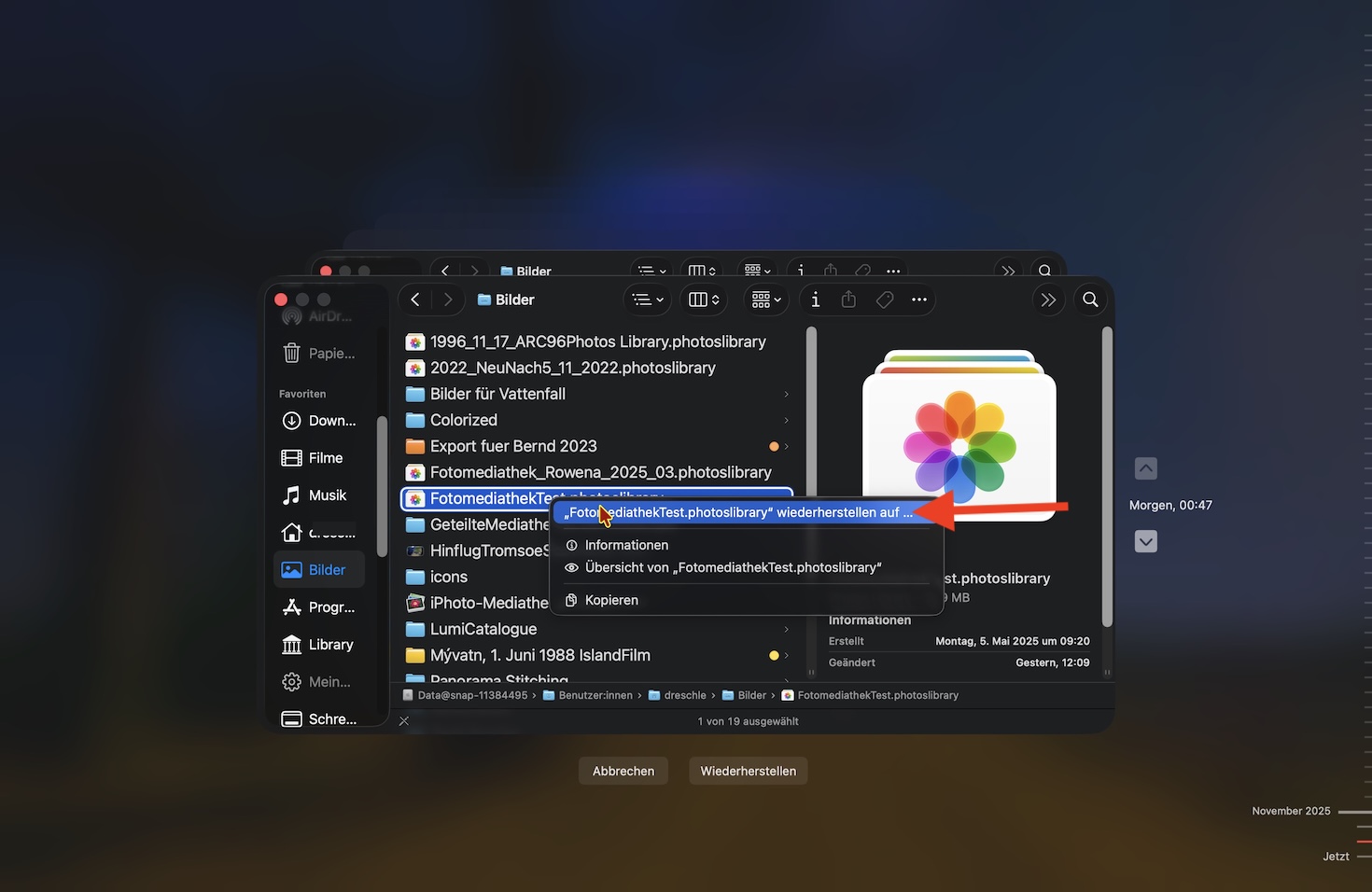Open the more actions ellipsis in front toolbar
Image resolution: width=1372 pixels, height=892 pixels.
tap(919, 300)
